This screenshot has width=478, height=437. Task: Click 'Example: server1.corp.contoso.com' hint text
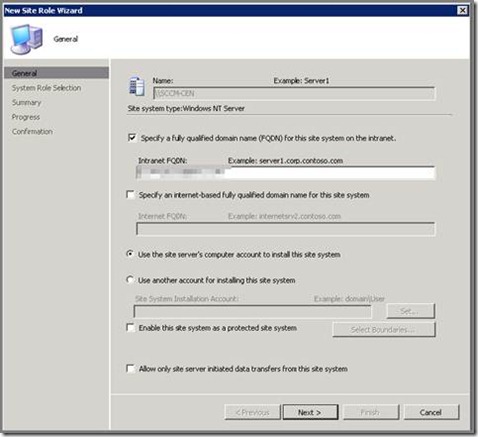tap(285, 161)
